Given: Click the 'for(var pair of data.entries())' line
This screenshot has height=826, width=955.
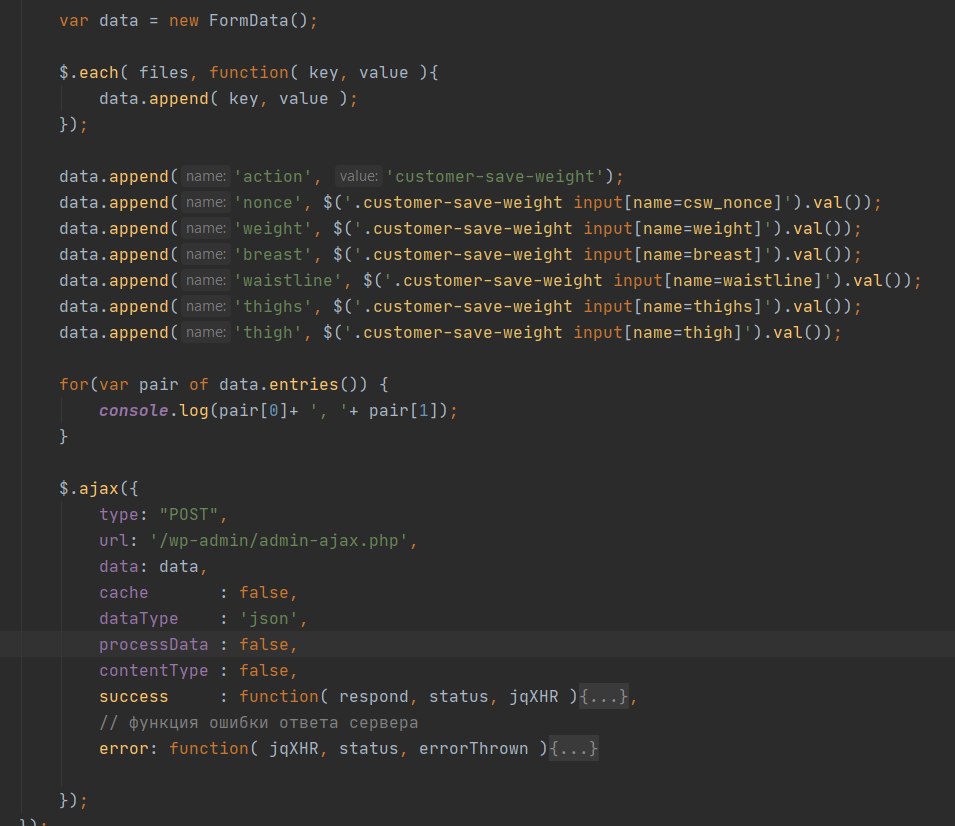Looking at the screenshot, I should (x=224, y=384).
